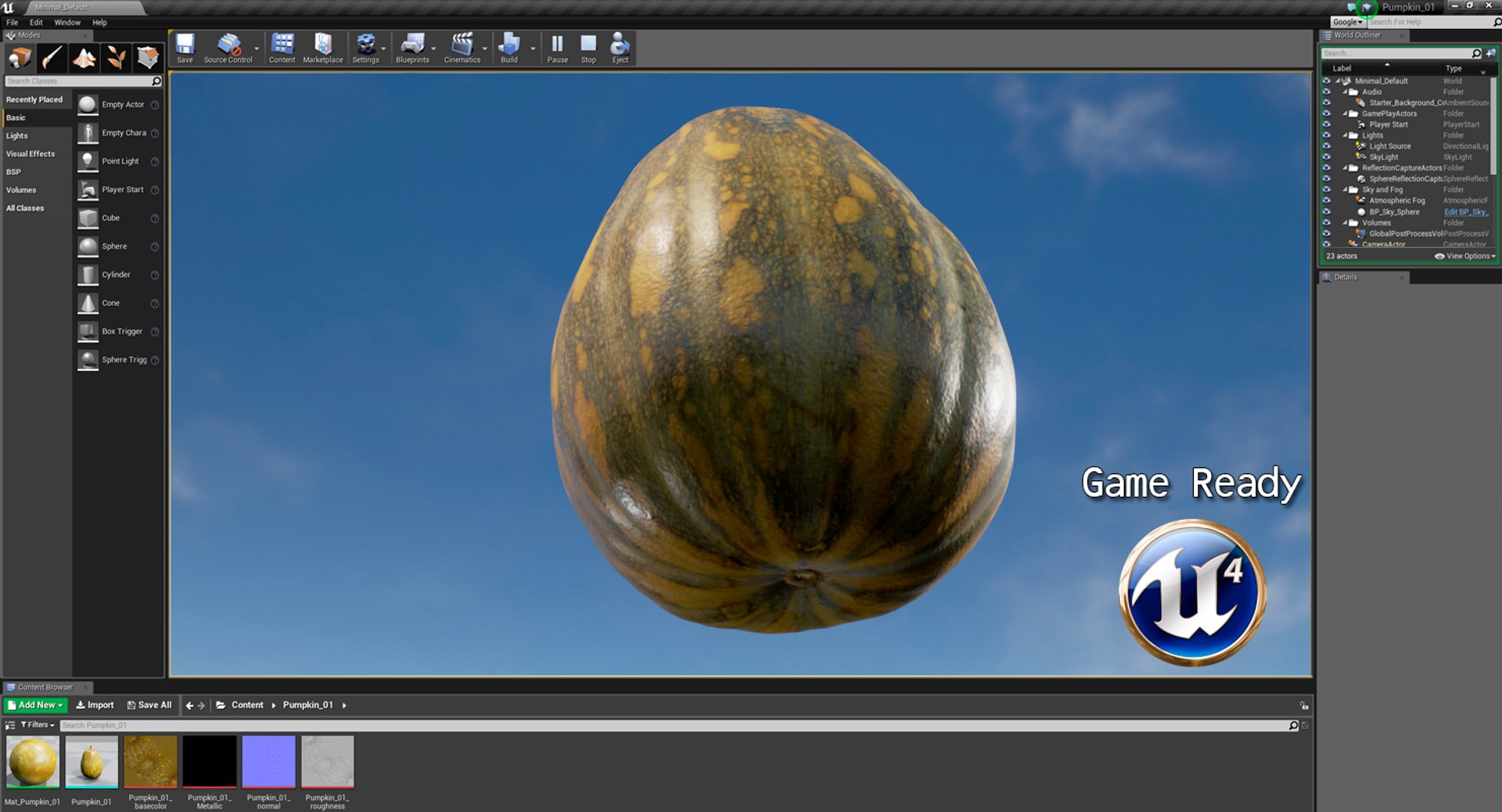Open the Blueprints dropdown arrow
Image resolution: width=1502 pixels, height=812 pixels.
click(x=433, y=49)
